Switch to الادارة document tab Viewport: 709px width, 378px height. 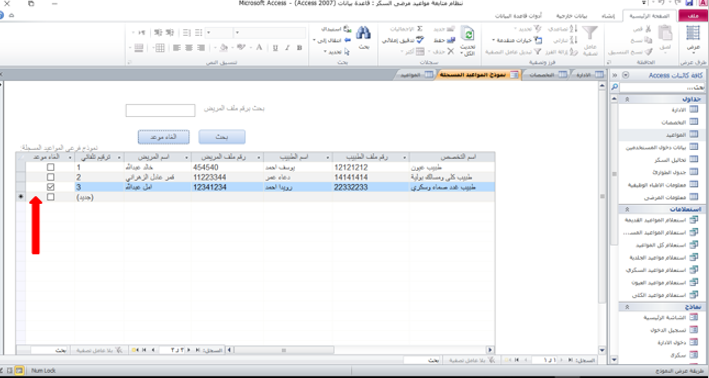(x=589, y=75)
